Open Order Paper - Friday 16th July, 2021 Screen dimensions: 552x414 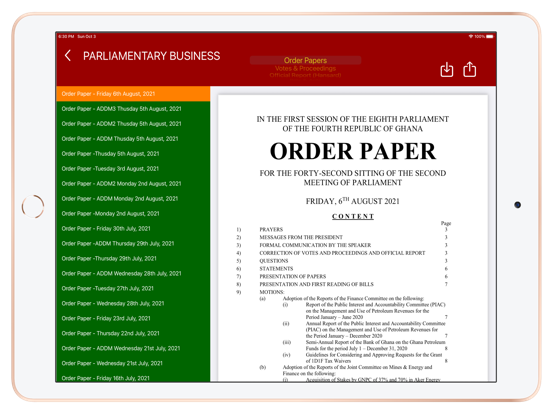[133, 377]
